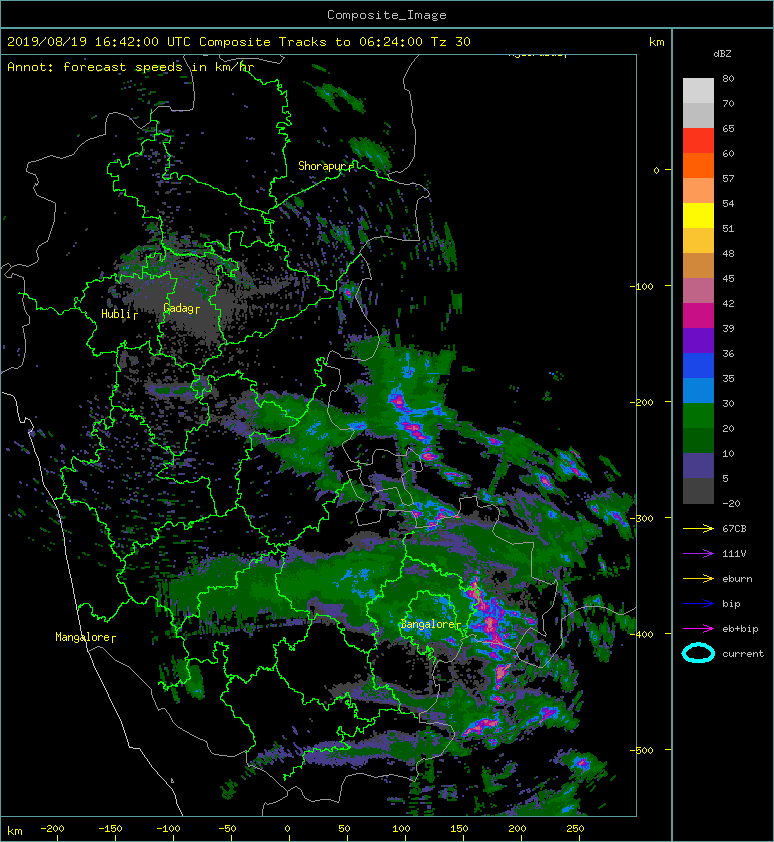Screen dimensions: 774x842
Task: Click the eburn legend label
Action: (737, 578)
